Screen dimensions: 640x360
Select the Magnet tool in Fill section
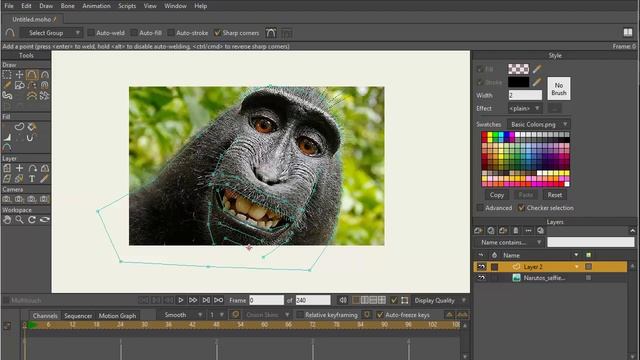[x=30, y=138]
